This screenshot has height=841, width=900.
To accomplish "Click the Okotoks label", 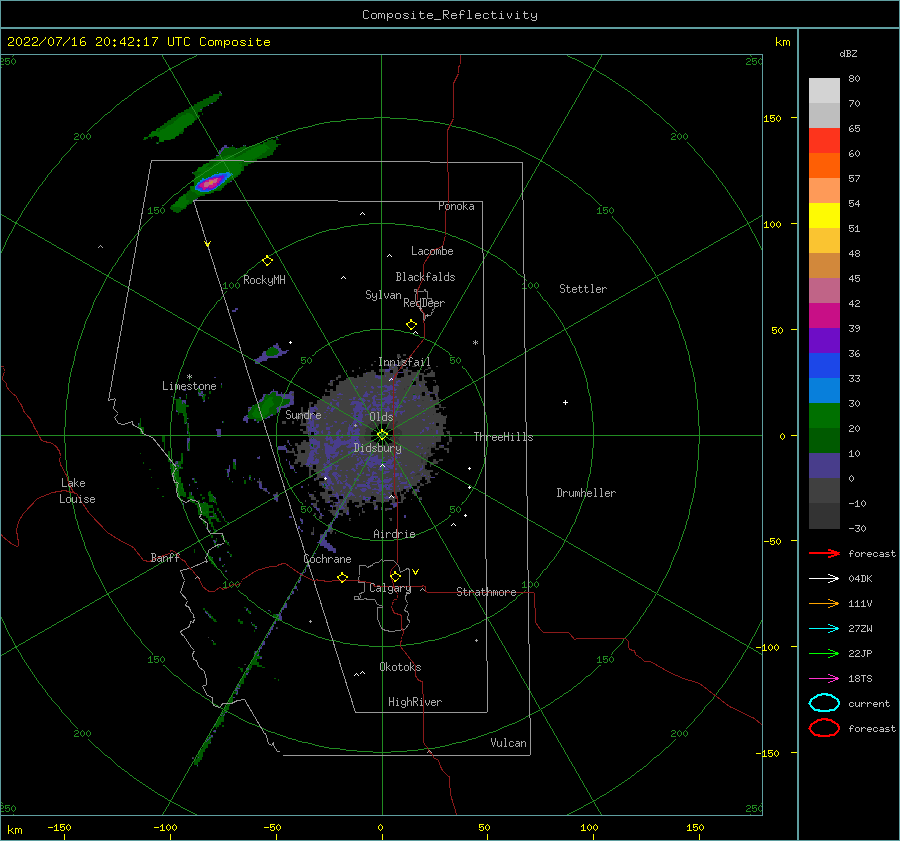I will point(400,667).
